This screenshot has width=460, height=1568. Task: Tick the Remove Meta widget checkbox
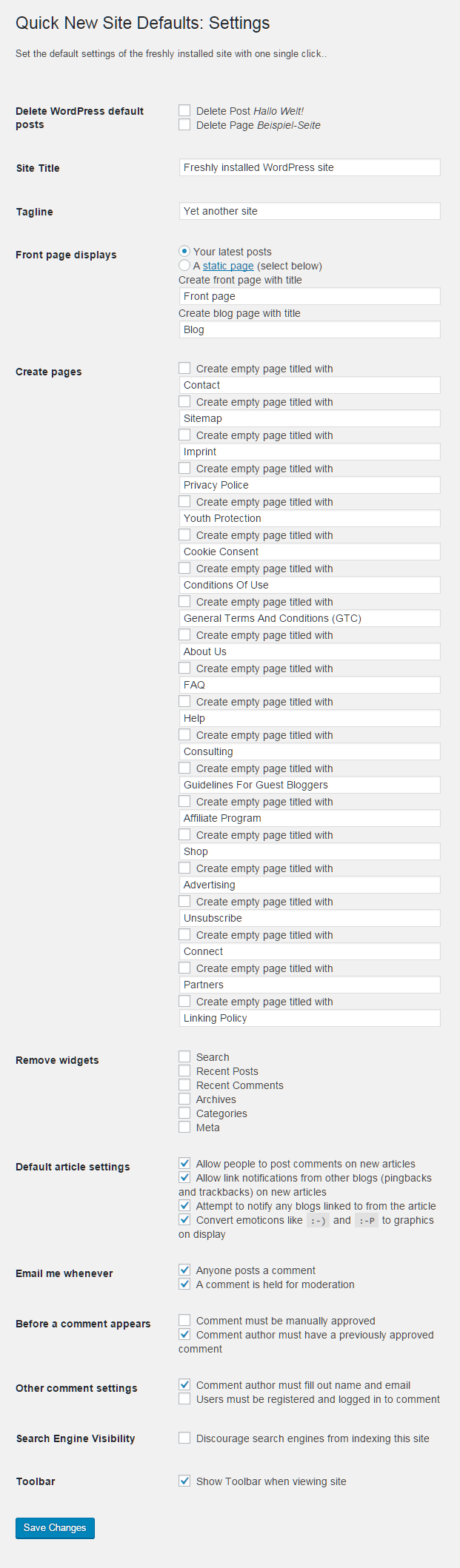(x=184, y=1127)
